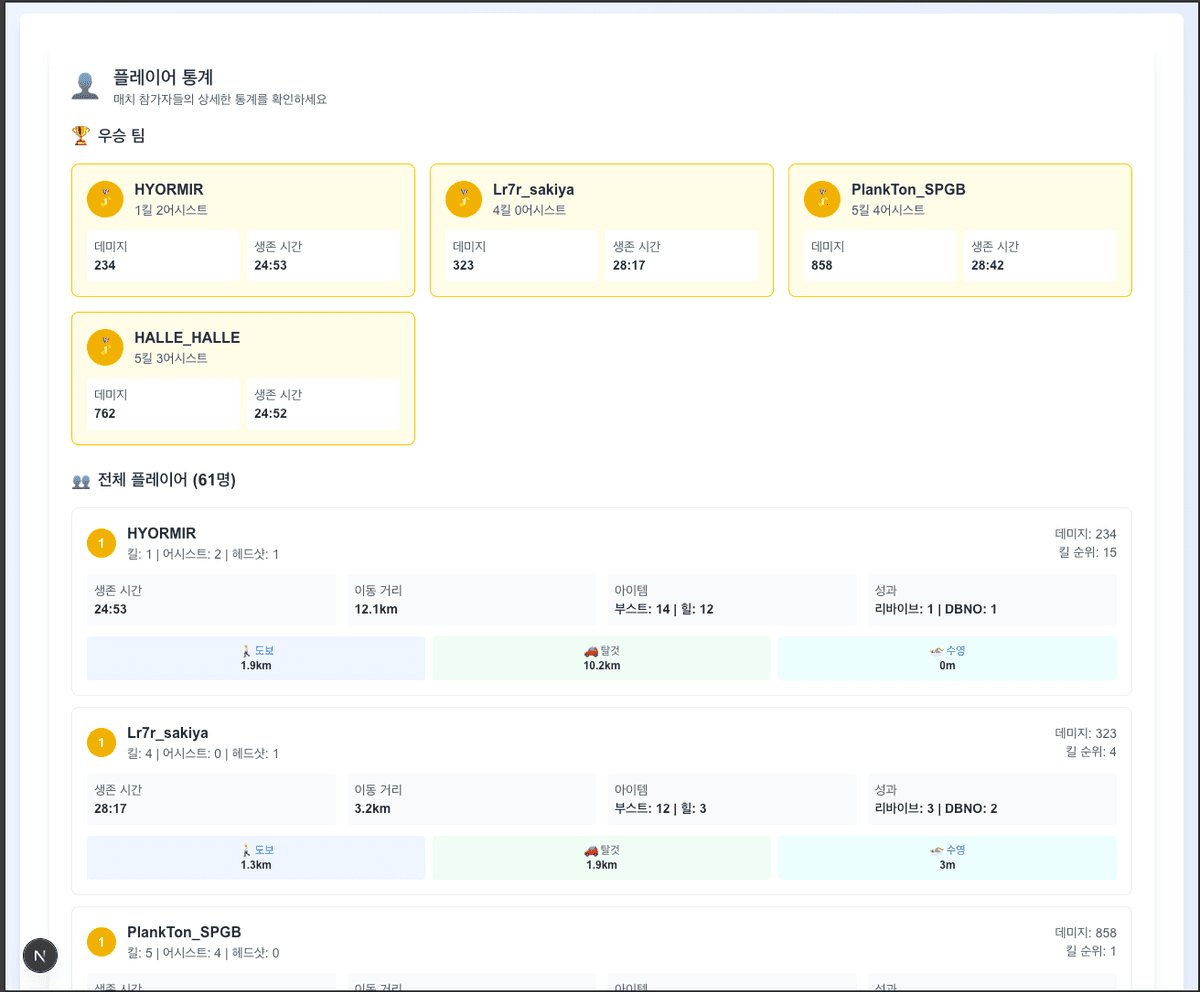Click the 플레이어 통계 heading
The height and width of the screenshot is (992, 1200).
click(163, 77)
